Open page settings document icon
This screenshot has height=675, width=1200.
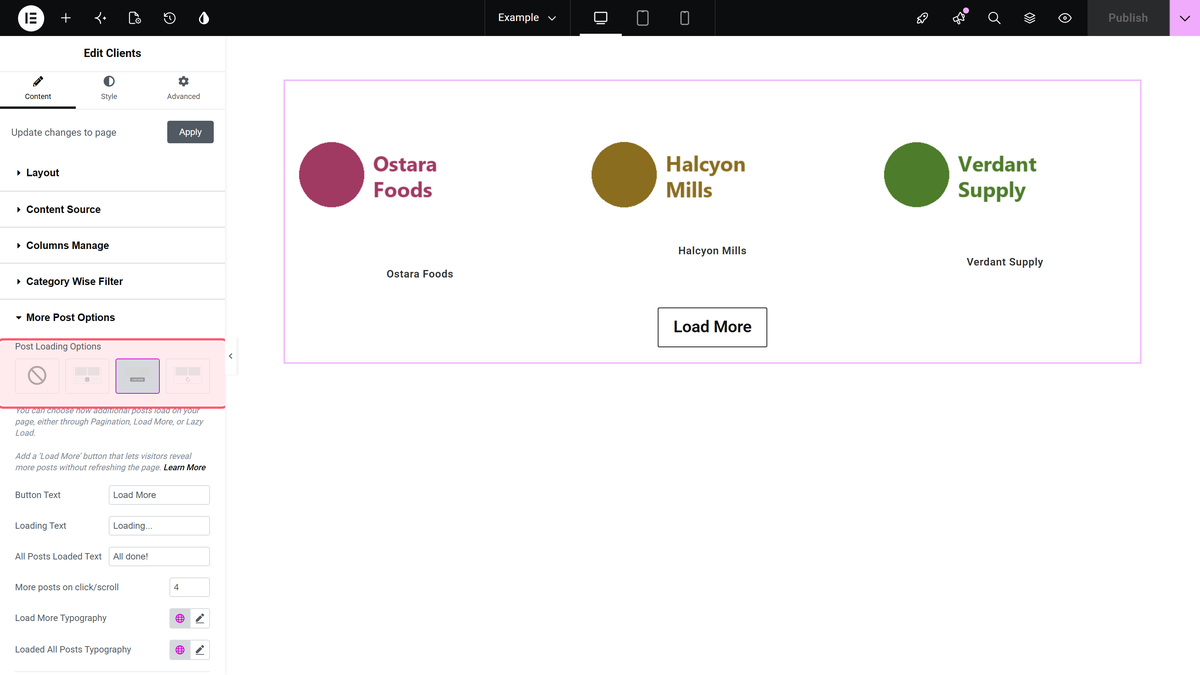[x=135, y=18]
